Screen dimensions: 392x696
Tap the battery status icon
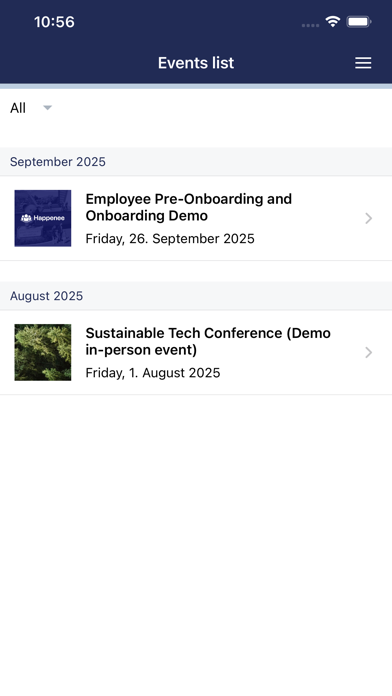coord(359,21)
